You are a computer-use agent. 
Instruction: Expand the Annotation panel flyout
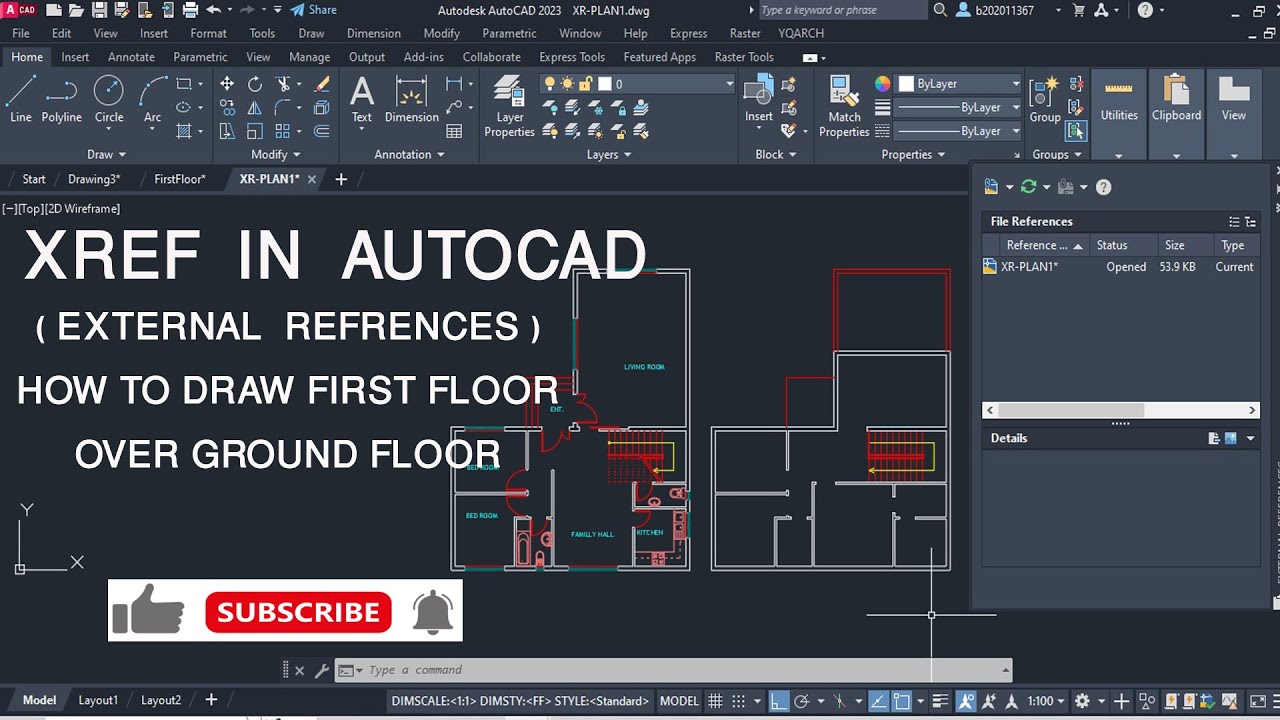410,154
